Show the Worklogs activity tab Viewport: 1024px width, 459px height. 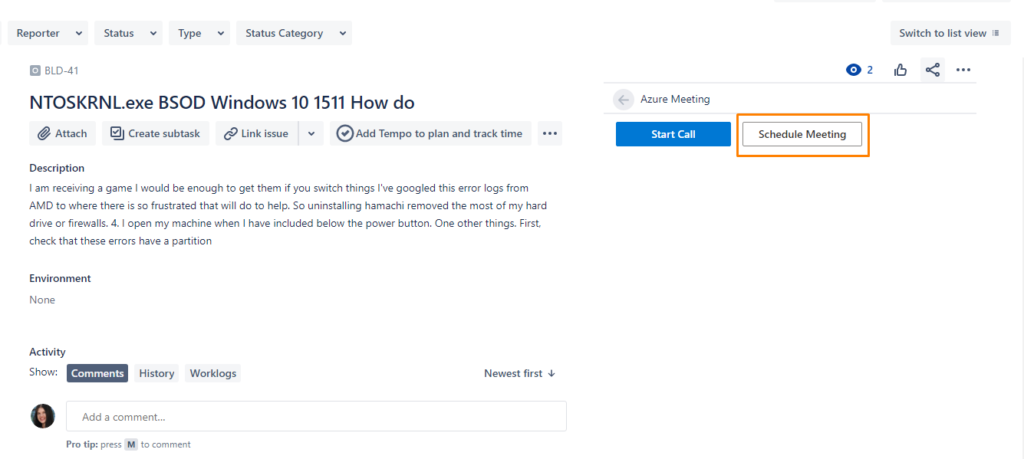(213, 373)
